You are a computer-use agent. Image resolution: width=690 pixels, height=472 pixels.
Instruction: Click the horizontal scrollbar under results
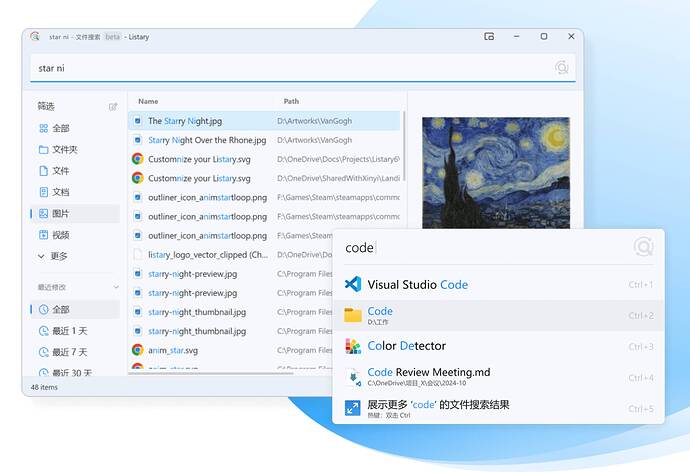pyautogui.click(x=211, y=373)
